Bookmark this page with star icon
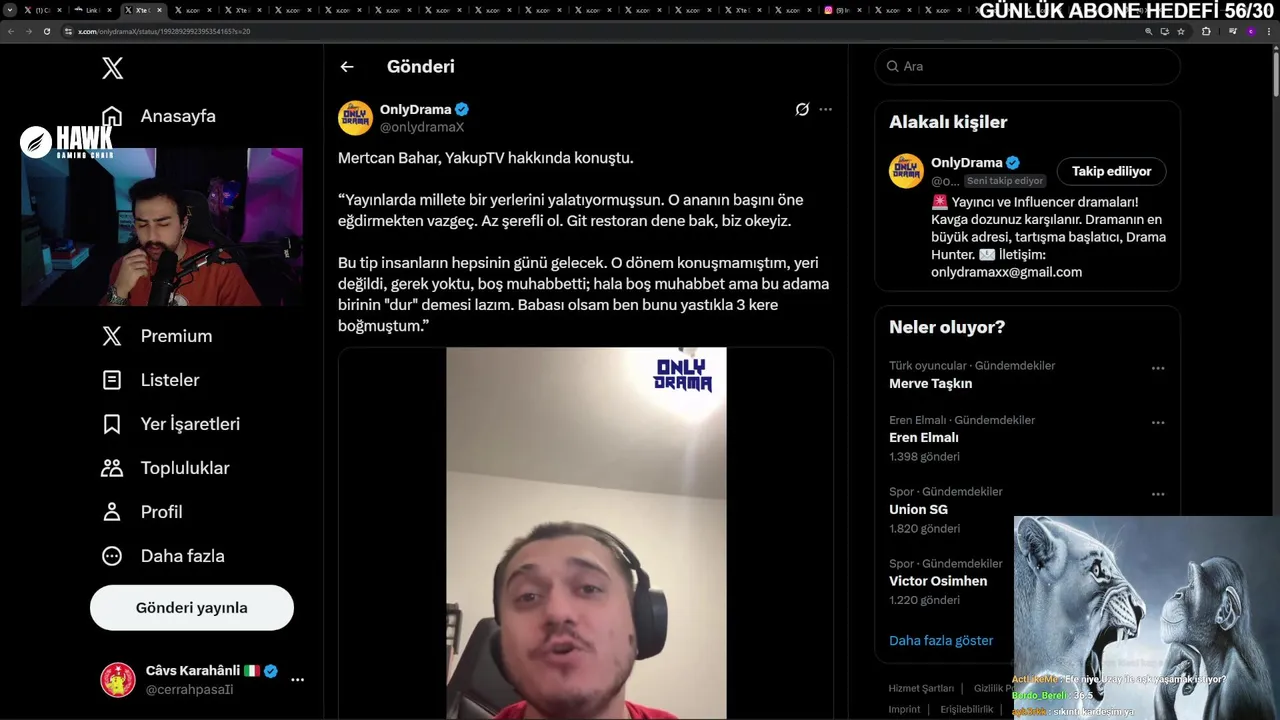The height and width of the screenshot is (720, 1280). coord(1181,31)
